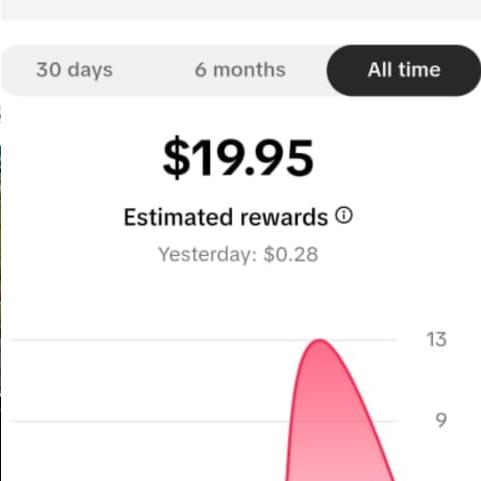Click the gridline at value 9
This screenshot has width=481, height=481.
pos(150,421)
